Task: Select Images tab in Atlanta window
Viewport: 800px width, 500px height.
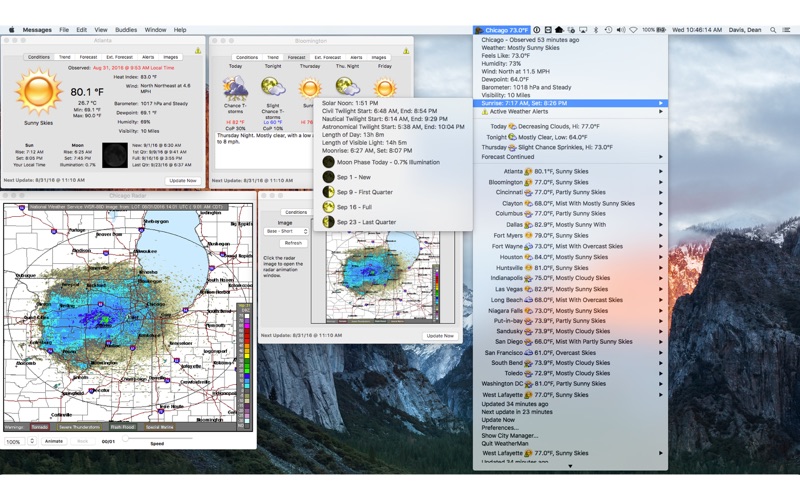Action: point(170,57)
